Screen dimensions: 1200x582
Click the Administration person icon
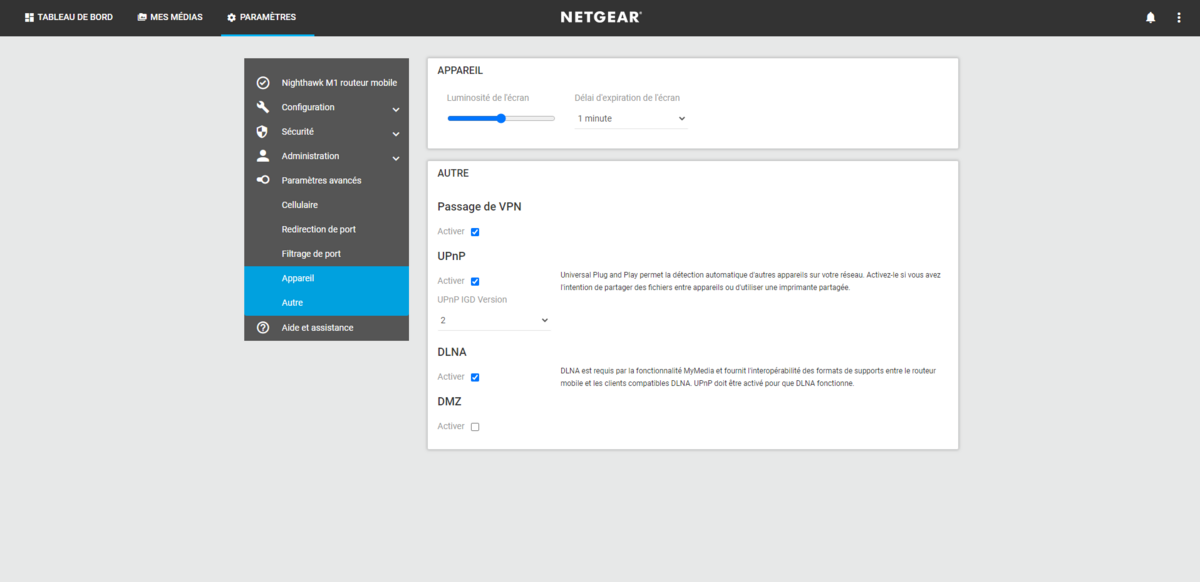(263, 156)
